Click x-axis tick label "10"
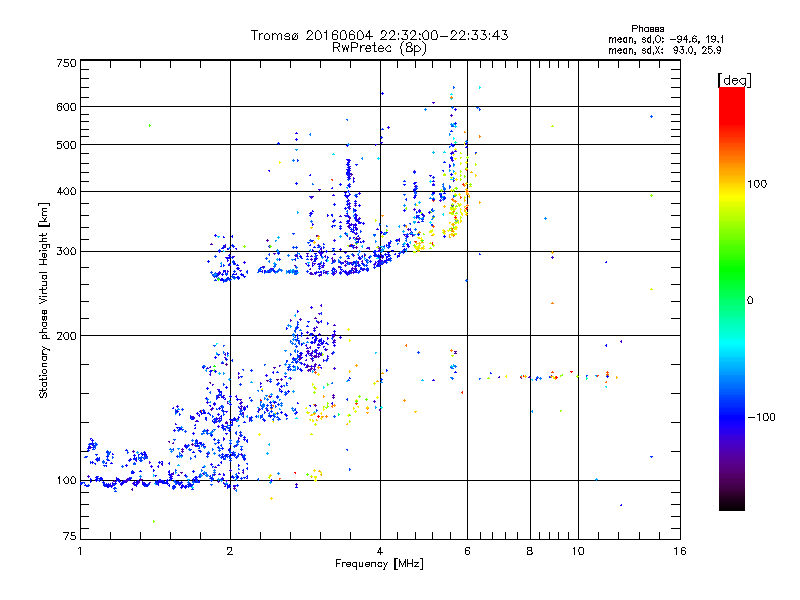The width and height of the screenshot is (800, 600). pyautogui.click(x=578, y=551)
